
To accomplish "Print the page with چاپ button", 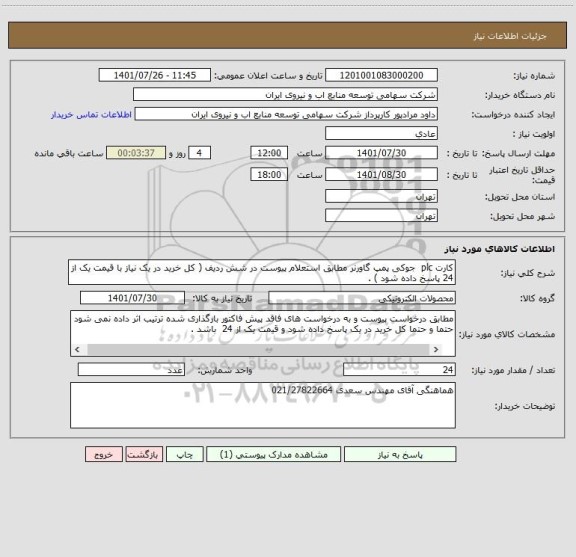I will click(184, 454).
